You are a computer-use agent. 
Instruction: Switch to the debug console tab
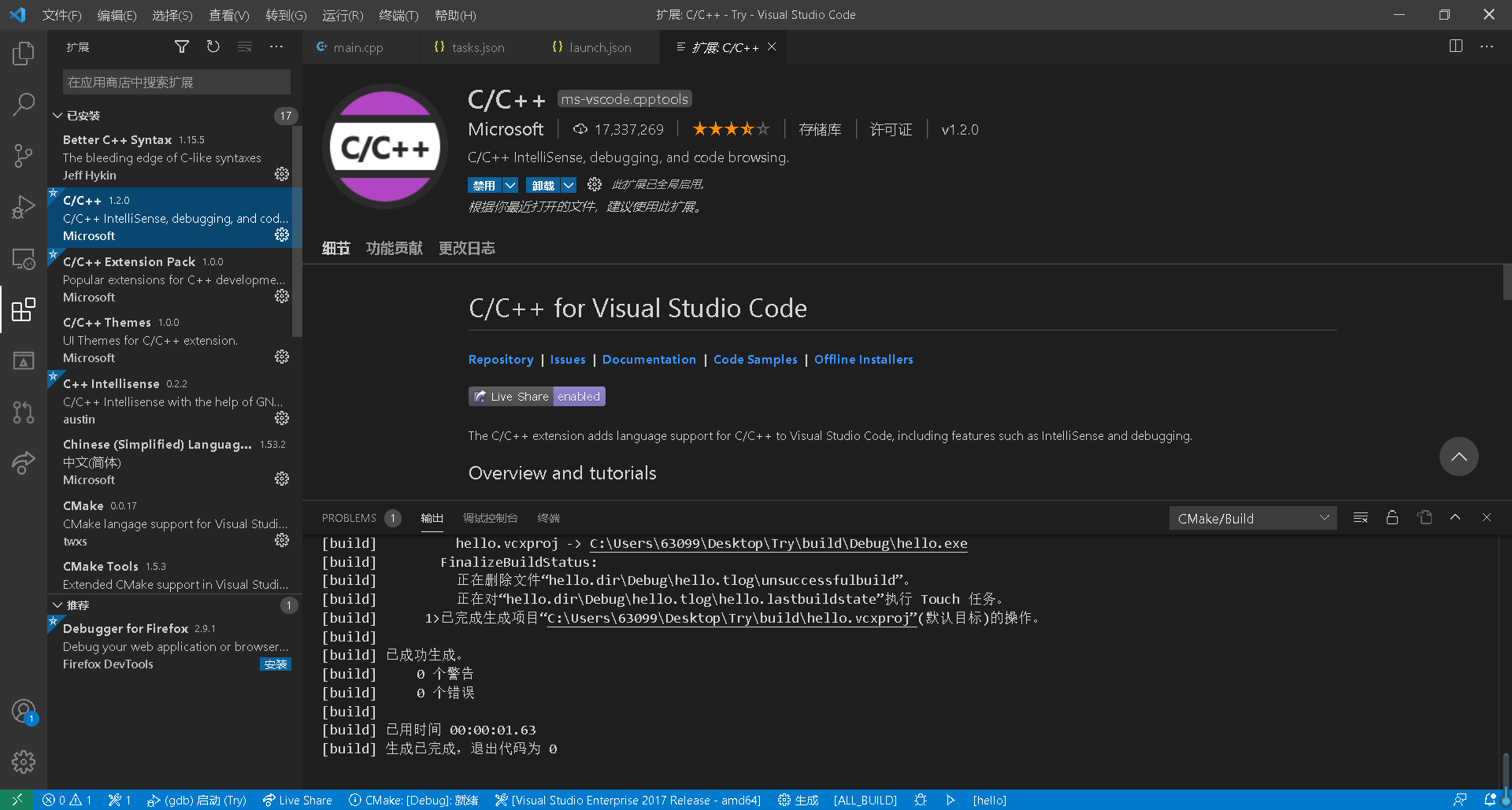click(x=490, y=518)
